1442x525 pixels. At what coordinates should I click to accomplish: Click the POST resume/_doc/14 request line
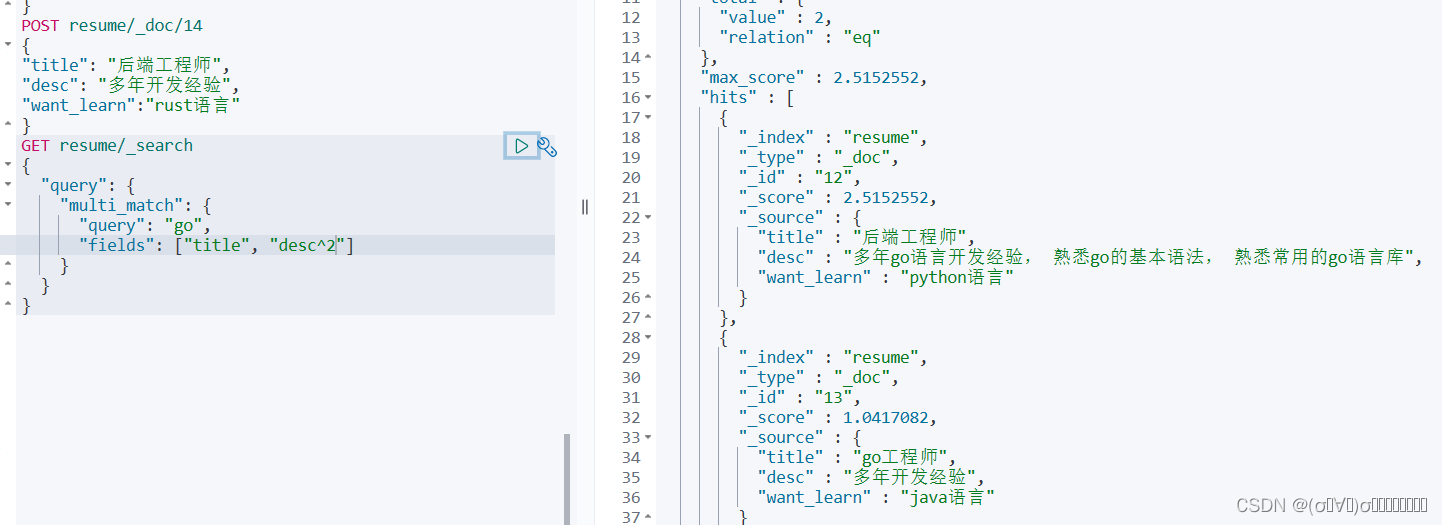112,25
